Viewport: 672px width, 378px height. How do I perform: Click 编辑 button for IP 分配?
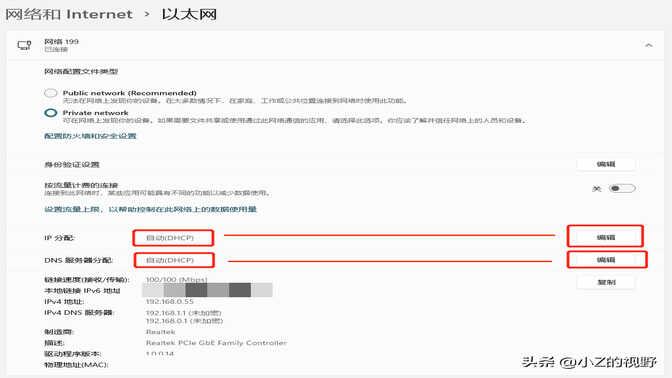coord(606,237)
